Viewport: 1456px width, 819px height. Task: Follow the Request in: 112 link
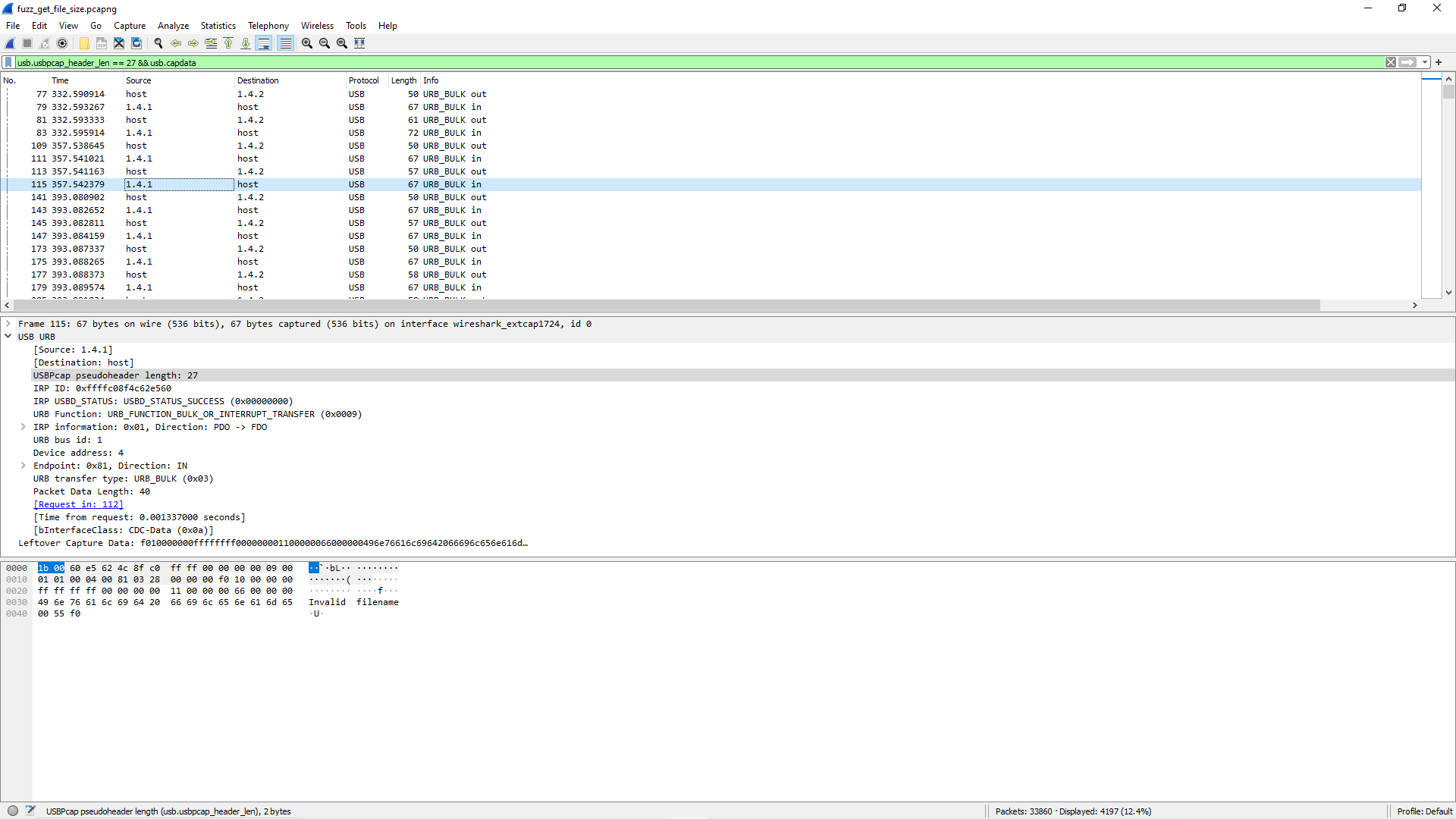pyautogui.click(x=78, y=504)
